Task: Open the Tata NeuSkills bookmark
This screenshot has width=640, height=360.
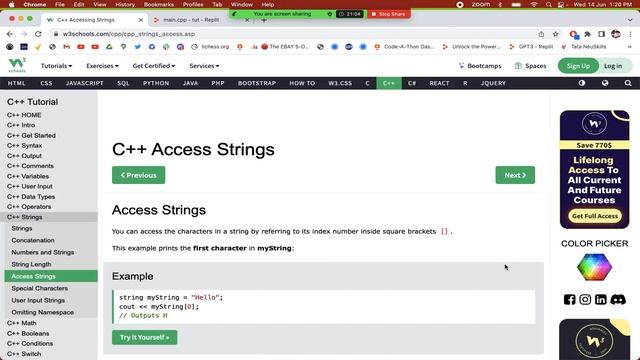Action: 584,47
